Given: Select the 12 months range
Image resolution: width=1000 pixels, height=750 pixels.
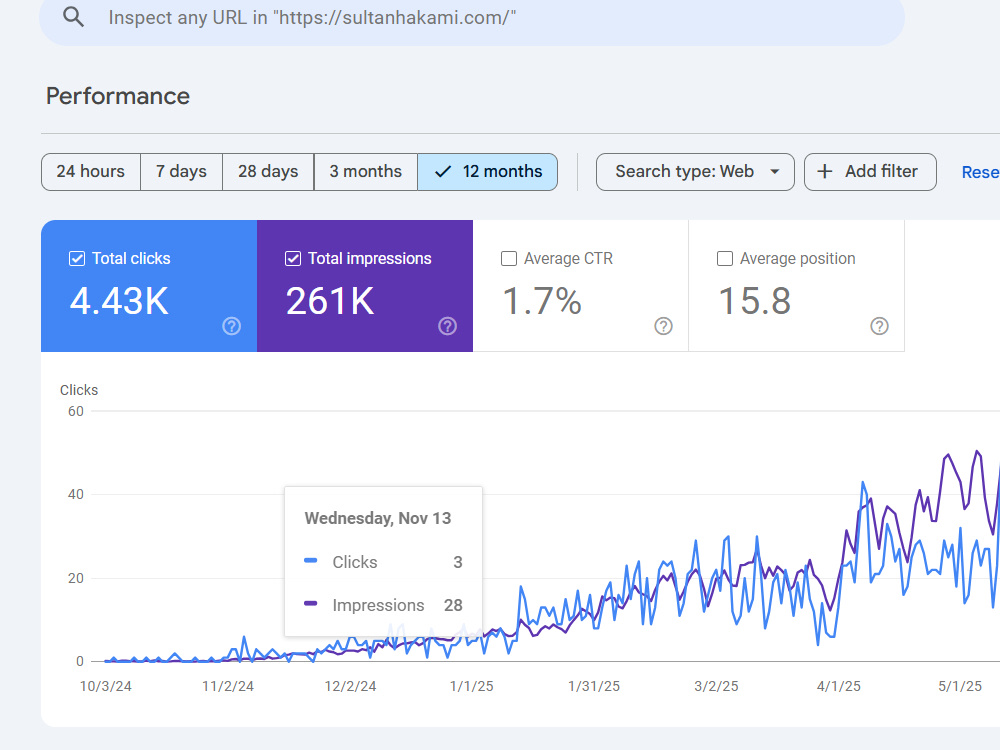Looking at the screenshot, I should (487, 172).
